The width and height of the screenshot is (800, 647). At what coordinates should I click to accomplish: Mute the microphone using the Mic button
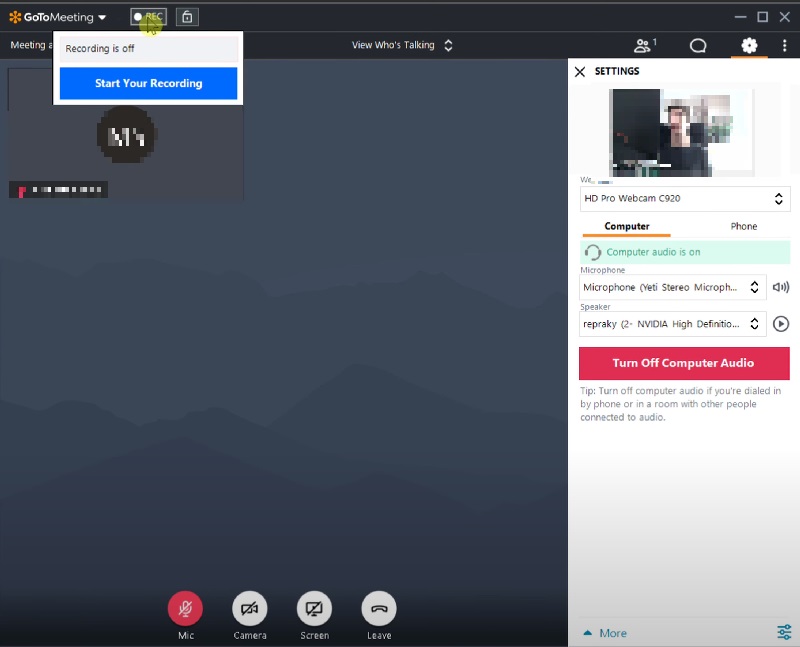point(185,607)
